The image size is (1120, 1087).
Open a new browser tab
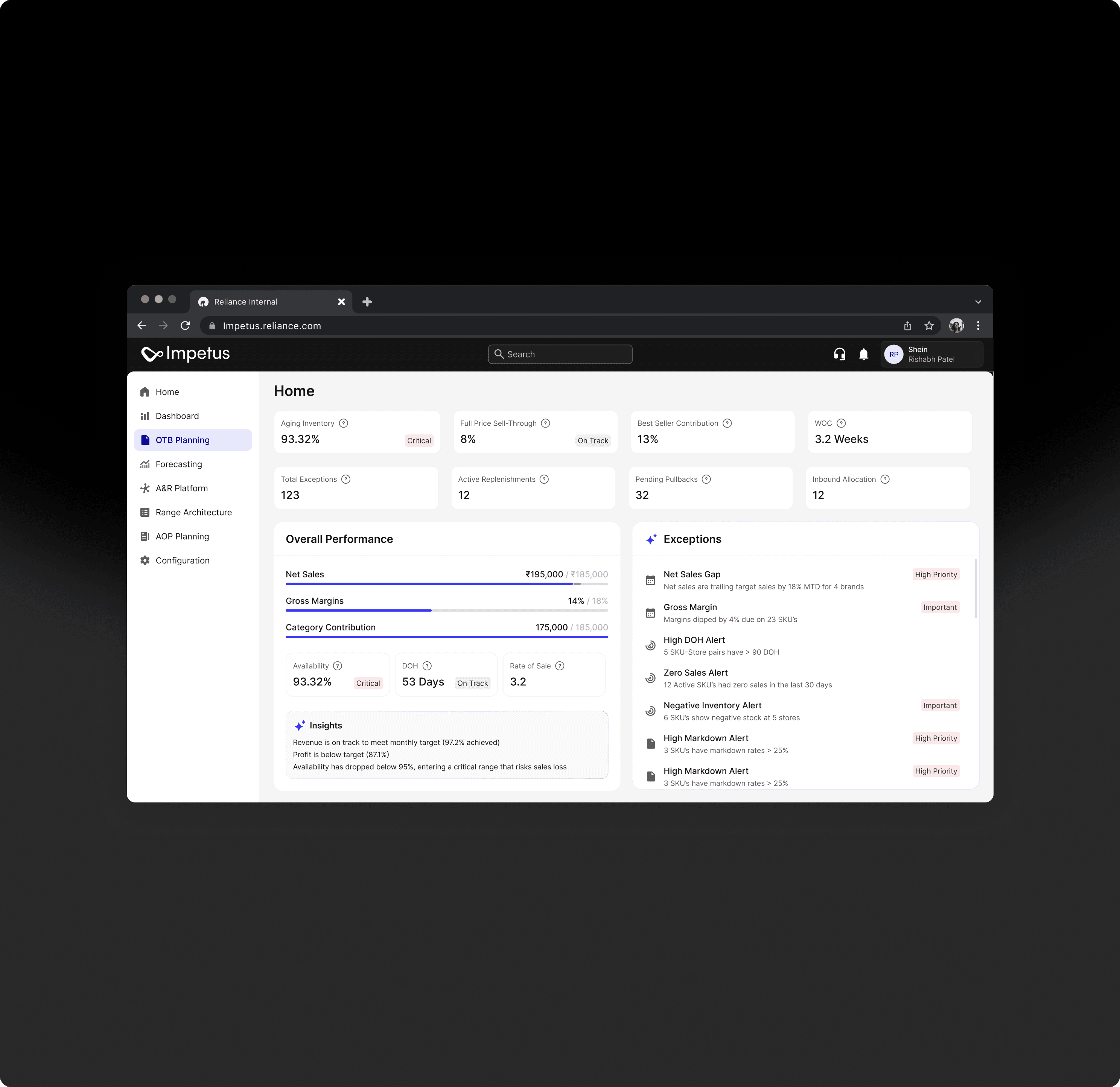point(367,302)
